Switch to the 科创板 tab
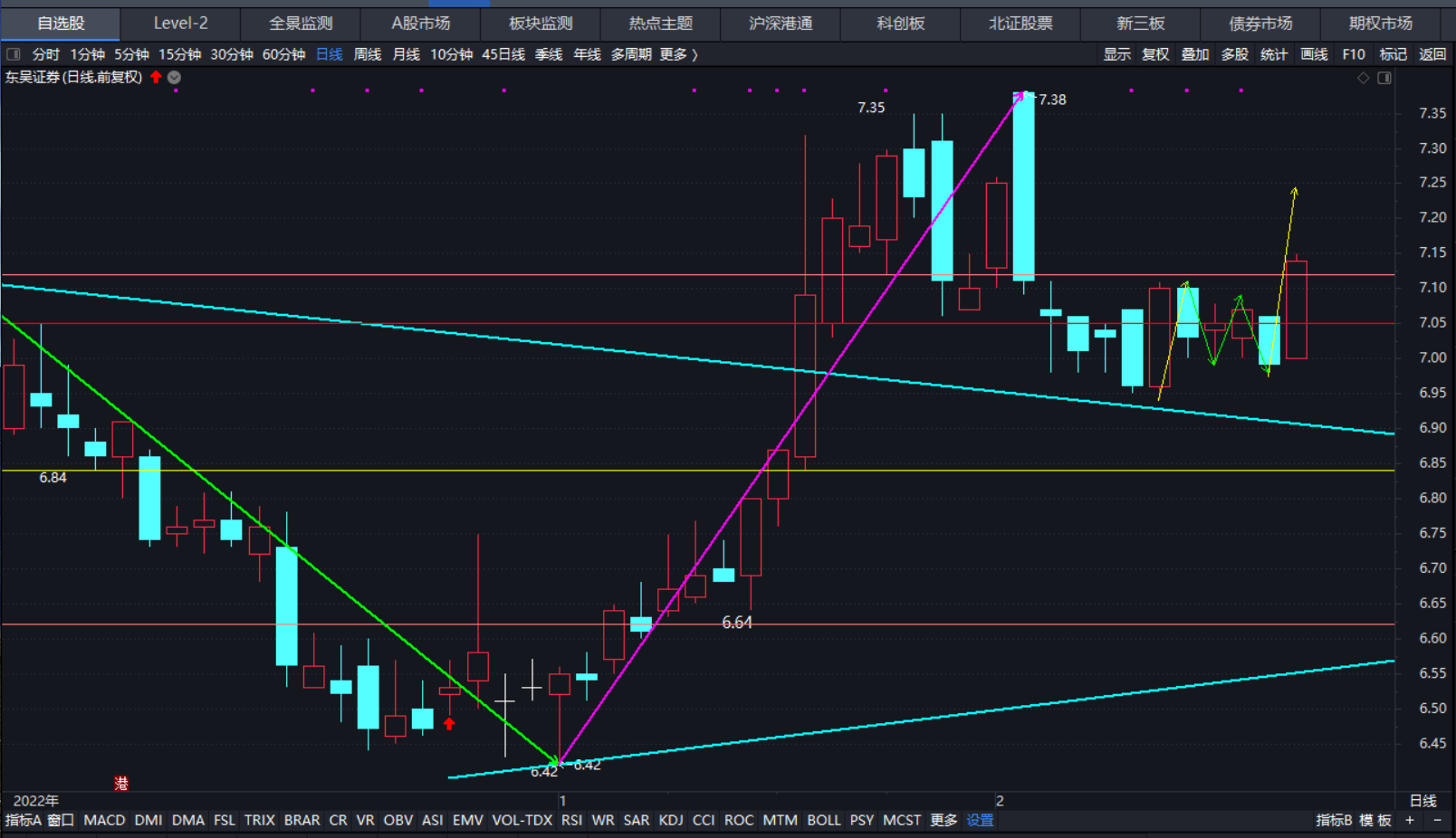 click(x=900, y=23)
